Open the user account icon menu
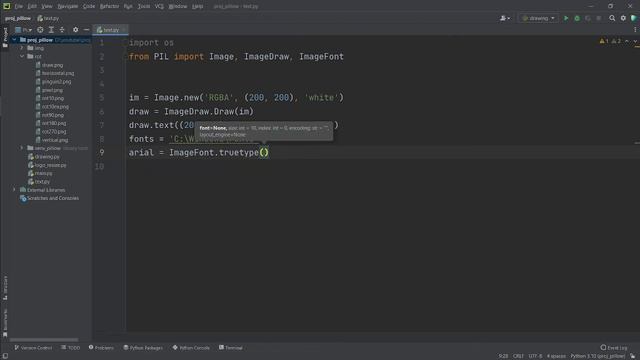 (505, 18)
